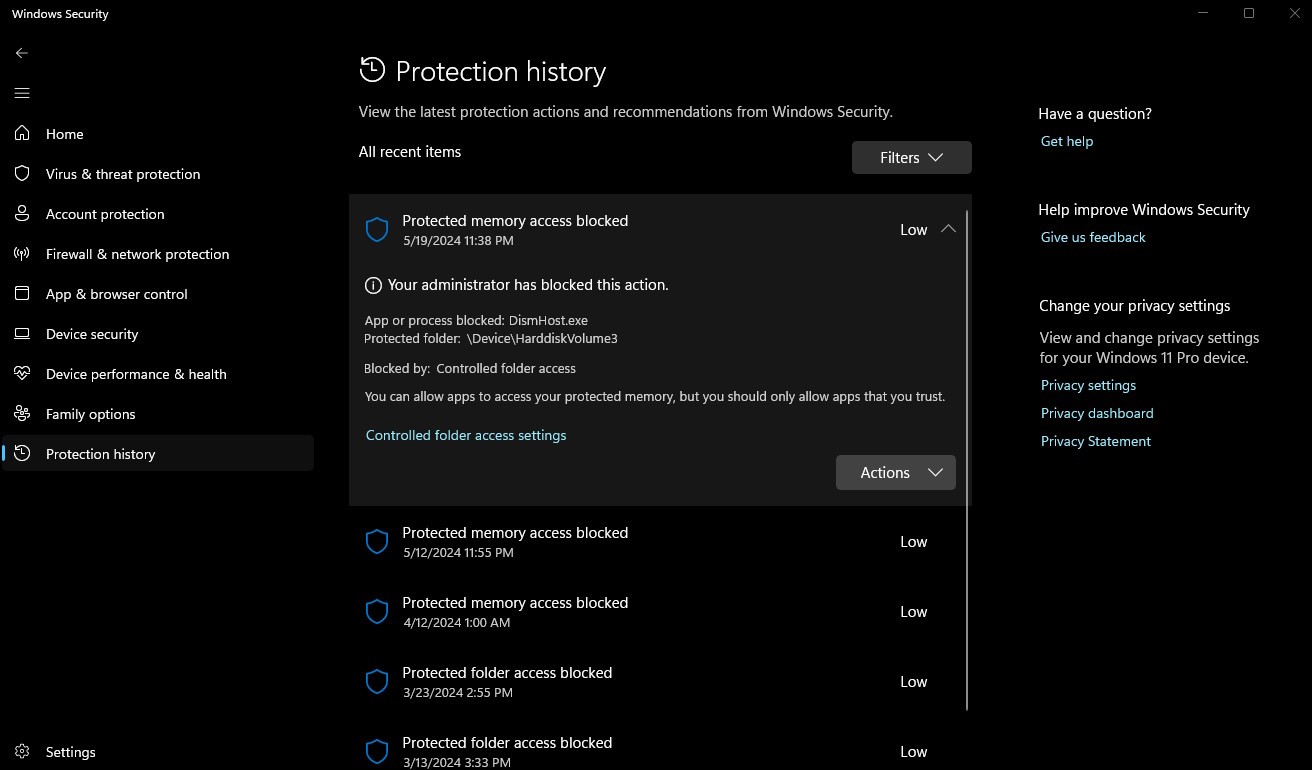
Task: Open Controlled folder access settings link
Action: pyautogui.click(x=466, y=435)
